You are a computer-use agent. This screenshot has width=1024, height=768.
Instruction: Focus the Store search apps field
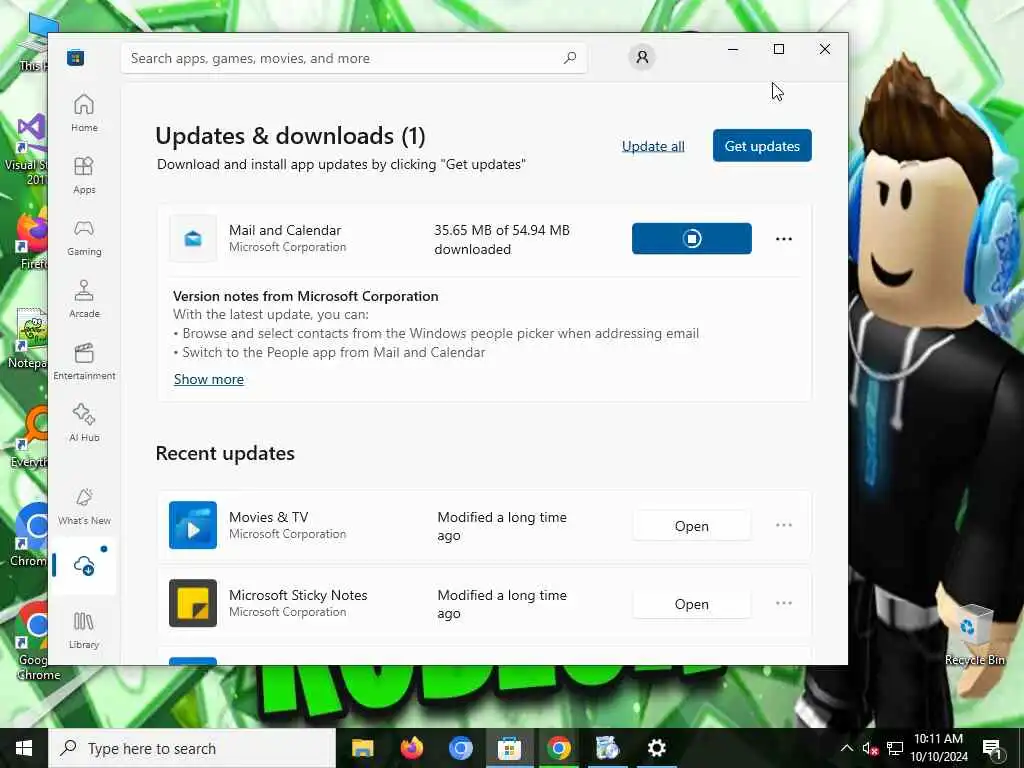pyautogui.click(x=353, y=58)
